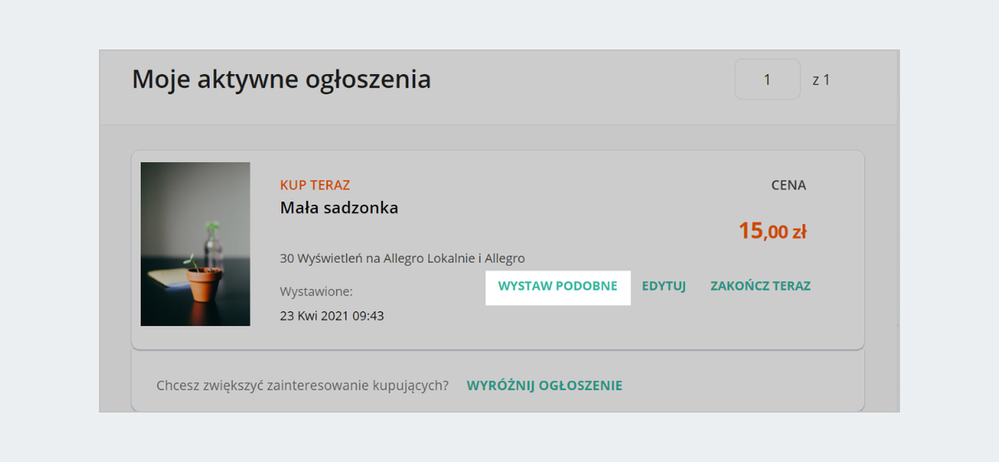Screen dimensions: 999x462
Task: Click the 30 Wyświetleń views text
Action: click(x=402, y=258)
